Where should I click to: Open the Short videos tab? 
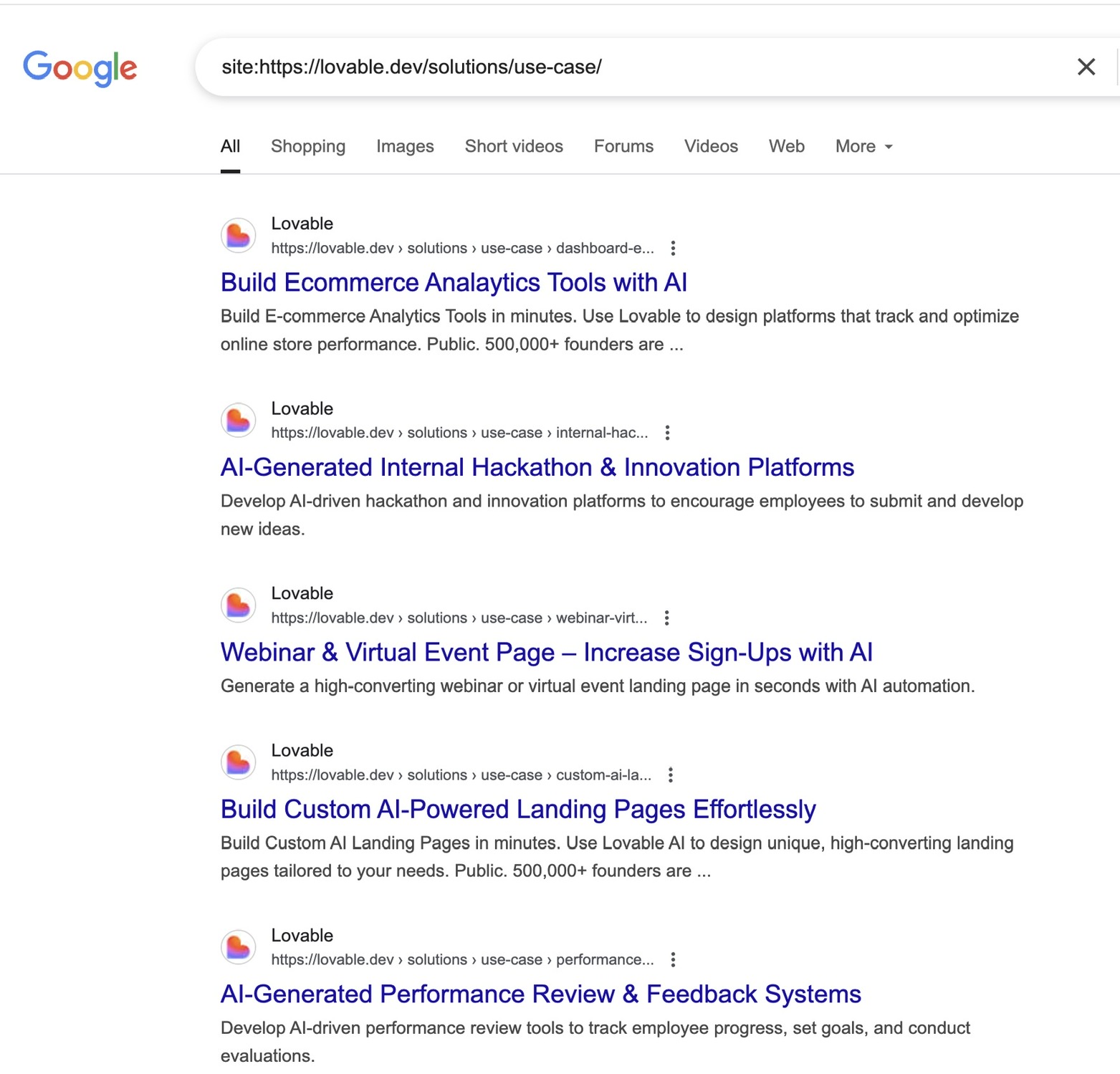[514, 147]
